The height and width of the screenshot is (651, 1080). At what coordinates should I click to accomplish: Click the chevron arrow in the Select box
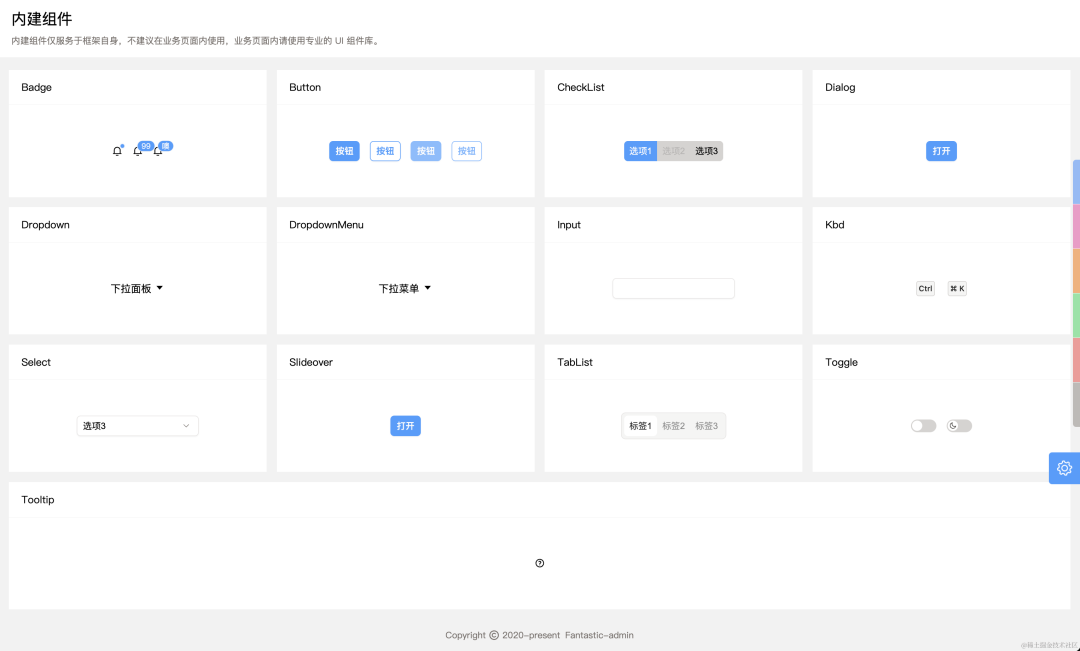point(186,426)
